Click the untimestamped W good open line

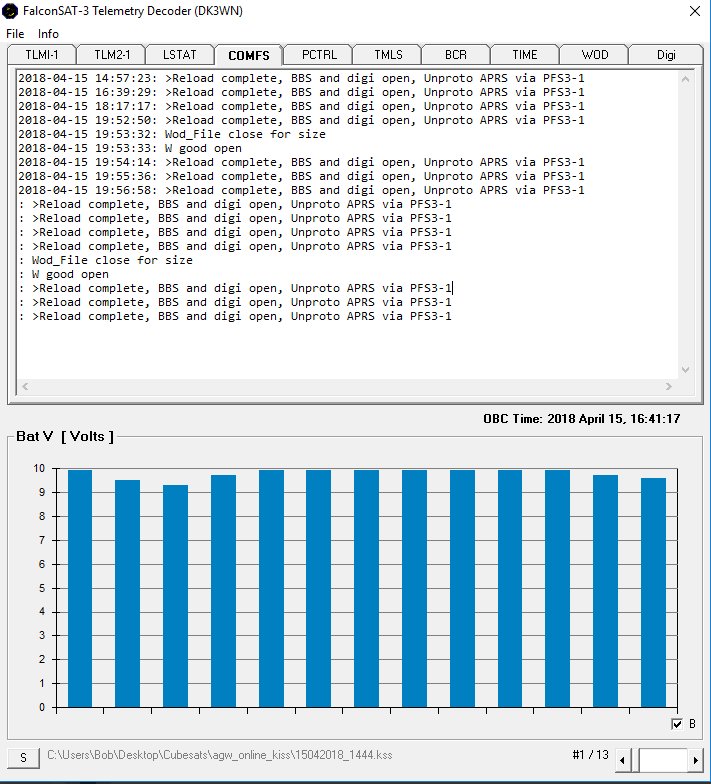[x=64, y=274]
